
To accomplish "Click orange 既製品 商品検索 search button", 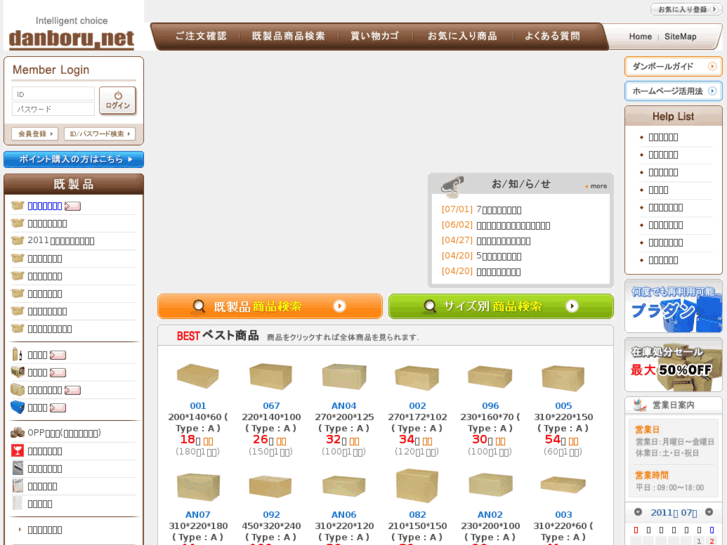I will [x=270, y=306].
